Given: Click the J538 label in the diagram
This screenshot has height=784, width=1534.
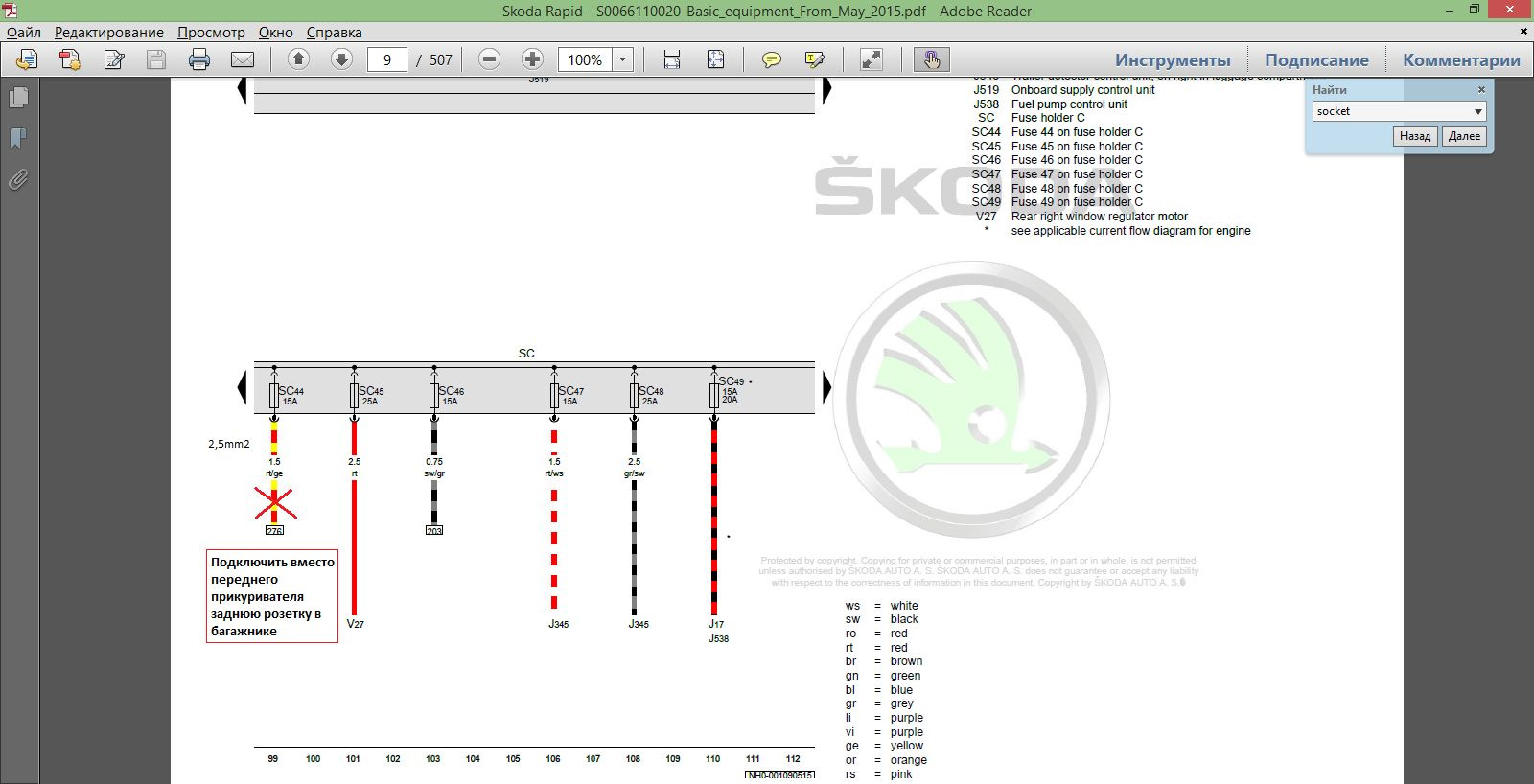Looking at the screenshot, I should point(718,638).
